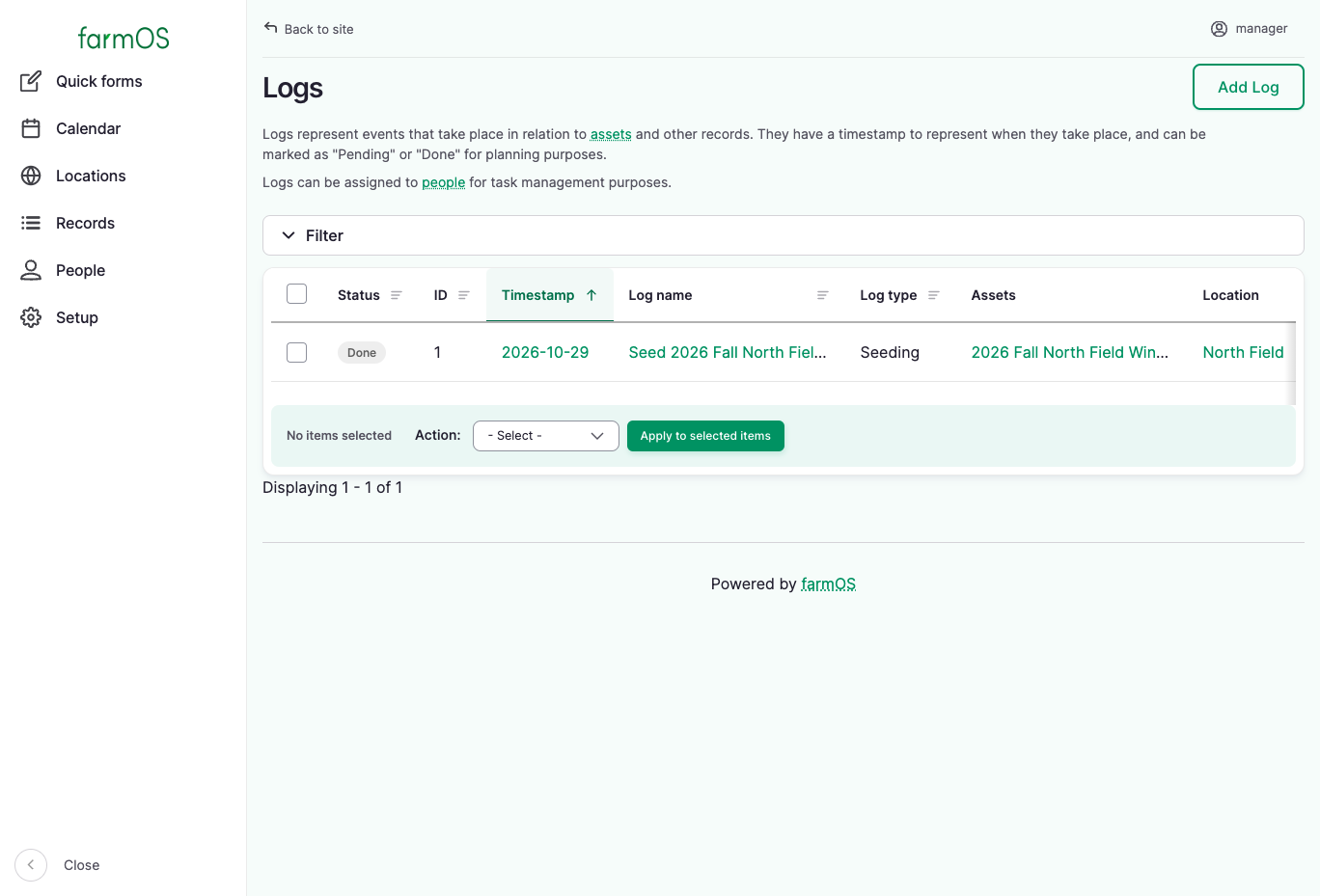Click the farmOS logo

[124, 38]
